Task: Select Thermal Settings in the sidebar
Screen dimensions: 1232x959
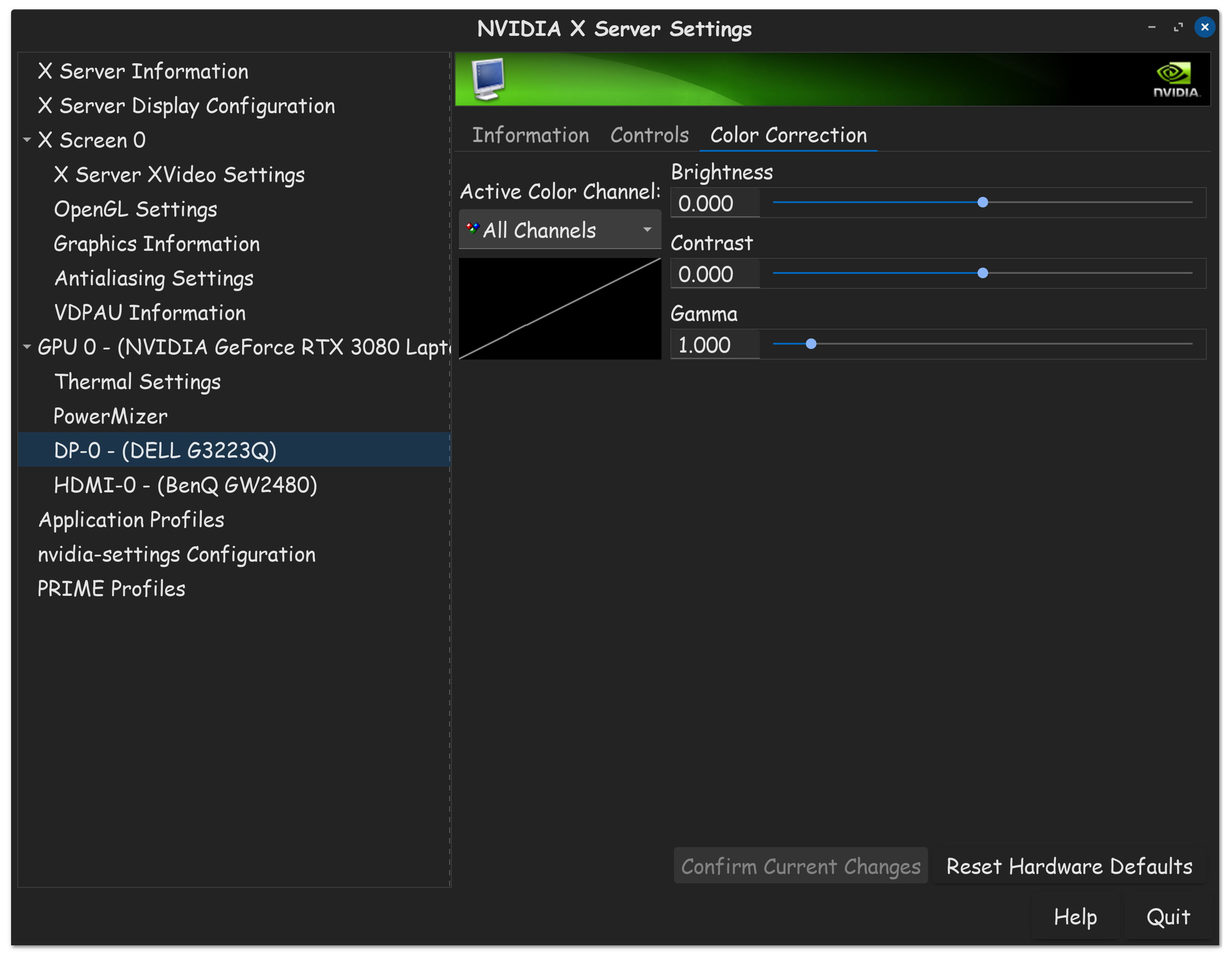Action: click(138, 382)
